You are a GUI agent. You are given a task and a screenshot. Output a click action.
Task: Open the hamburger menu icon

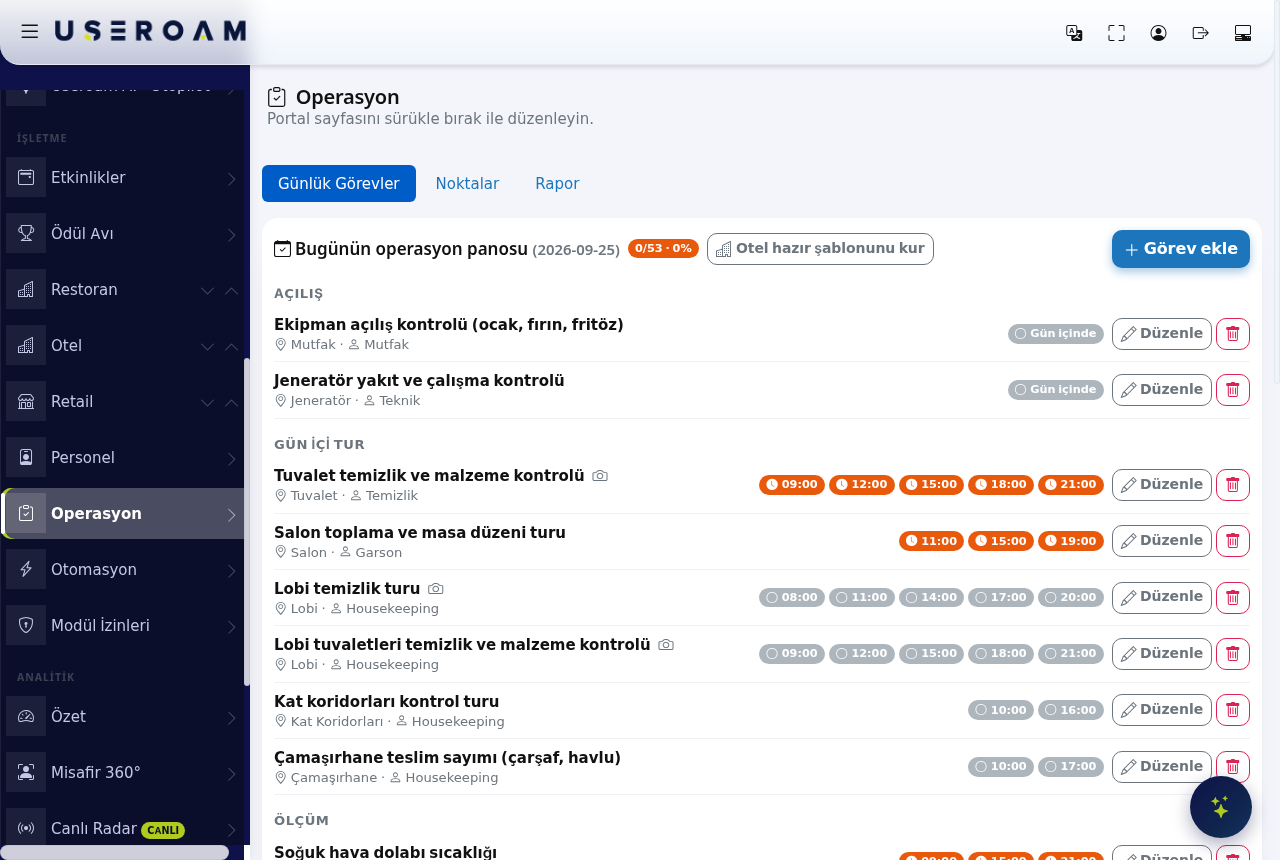point(29,32)
